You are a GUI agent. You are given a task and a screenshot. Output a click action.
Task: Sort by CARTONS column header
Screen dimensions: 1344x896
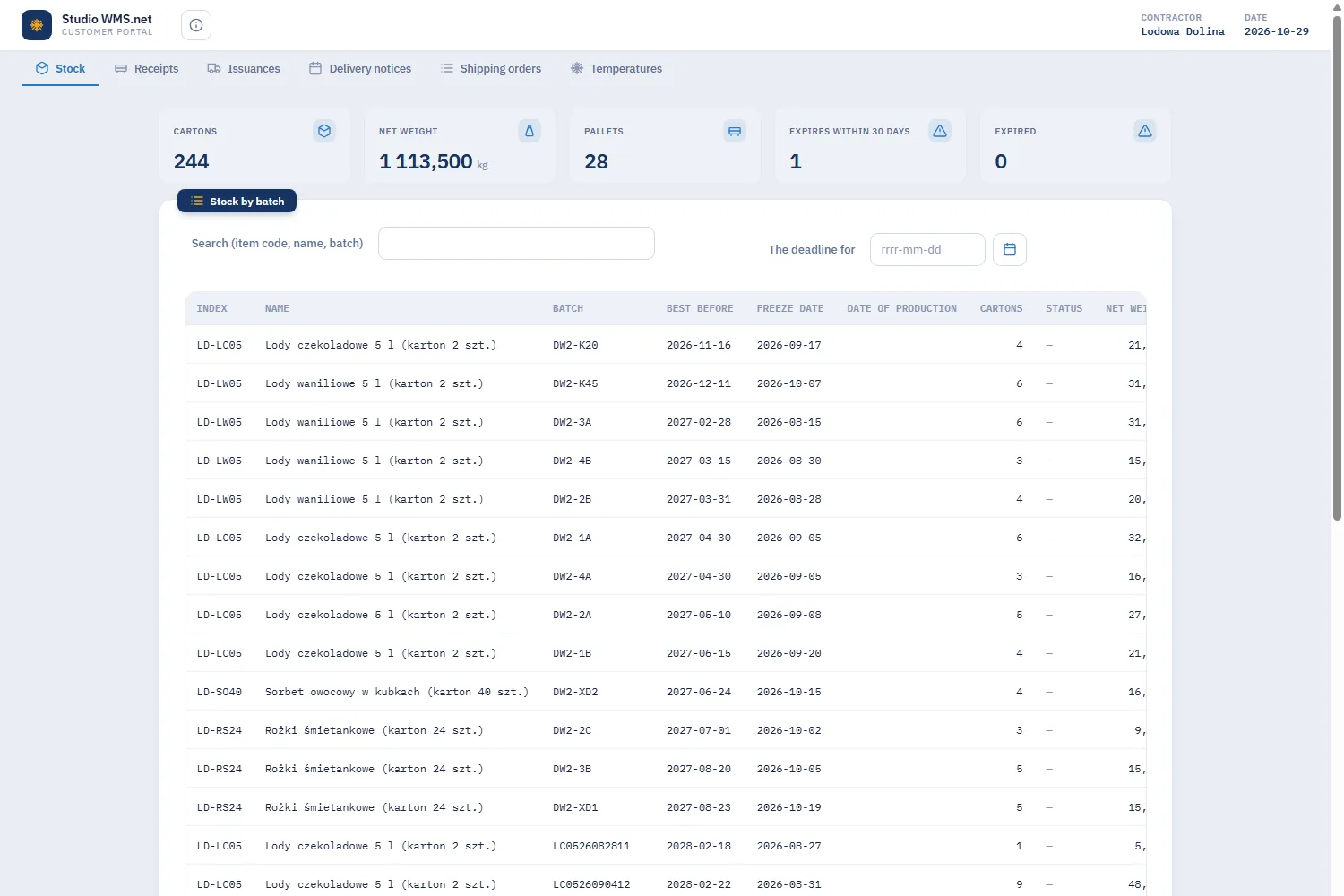(1002, 308)
